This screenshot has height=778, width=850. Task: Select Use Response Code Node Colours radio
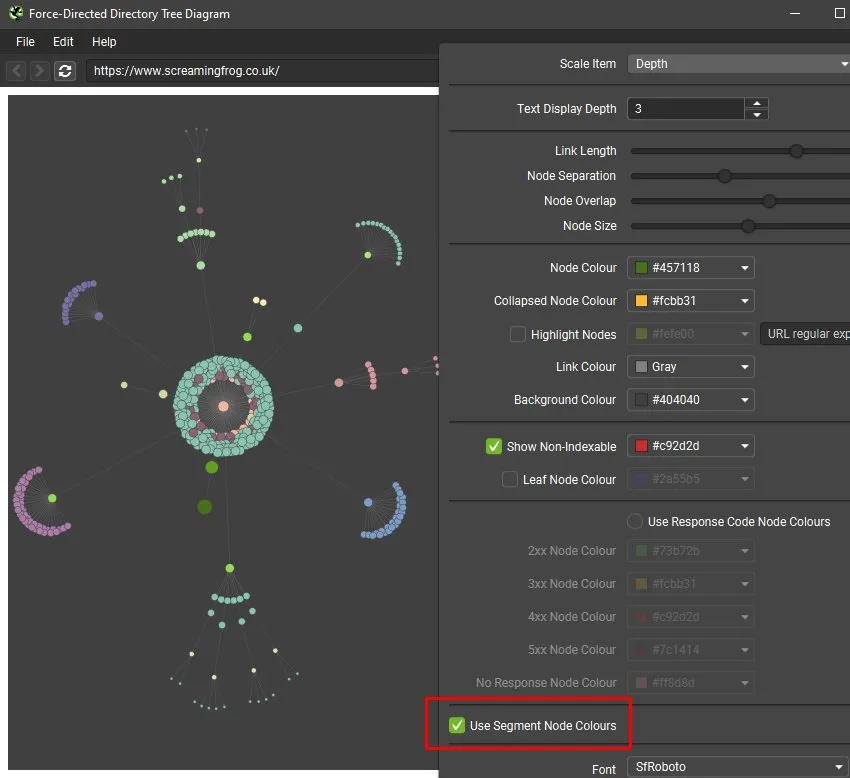point(635,522)
